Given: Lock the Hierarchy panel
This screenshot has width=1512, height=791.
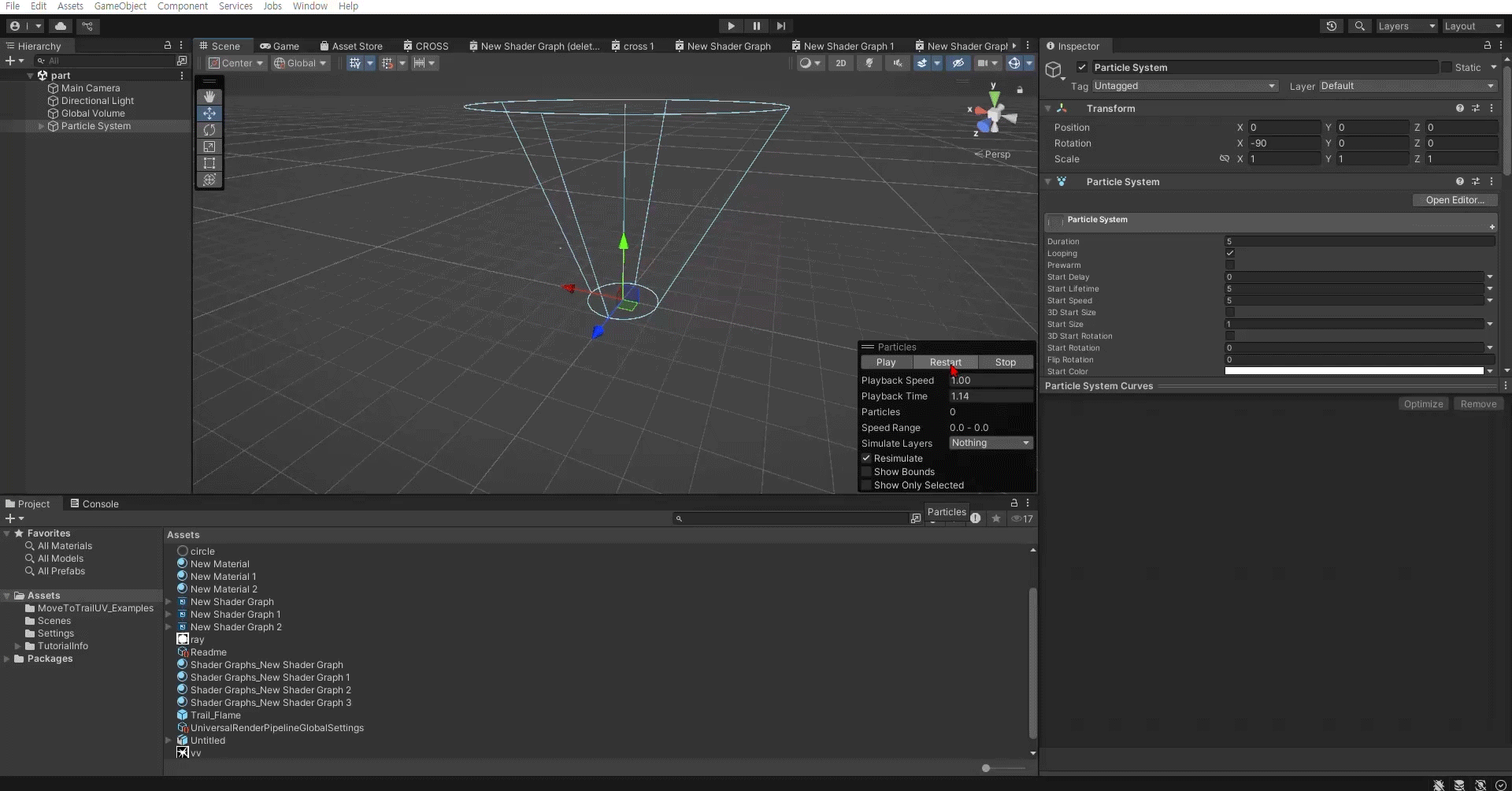Looking at the screenshot, I should click(x=168, y=46).
